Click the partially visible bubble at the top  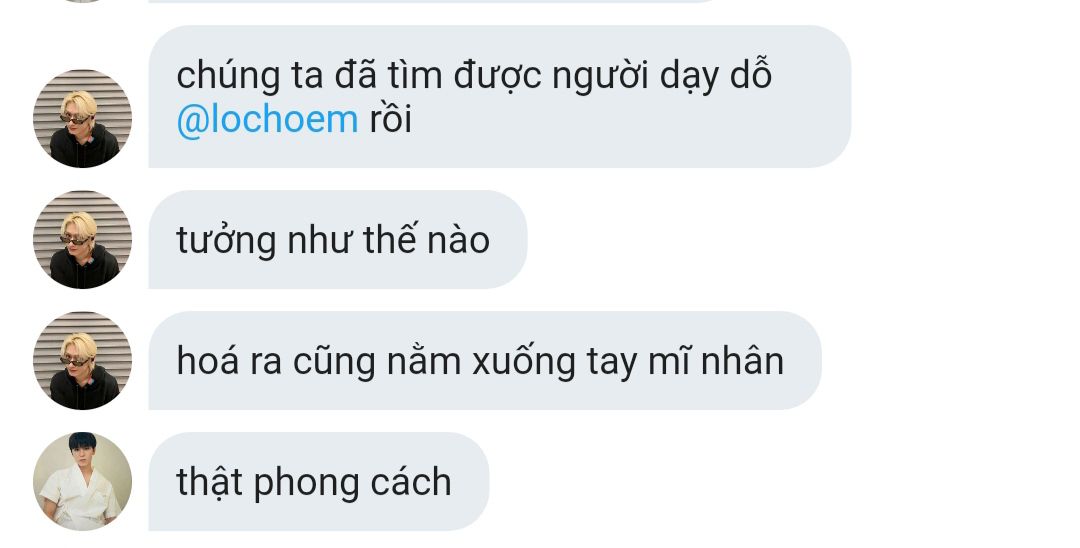(434, 1)
